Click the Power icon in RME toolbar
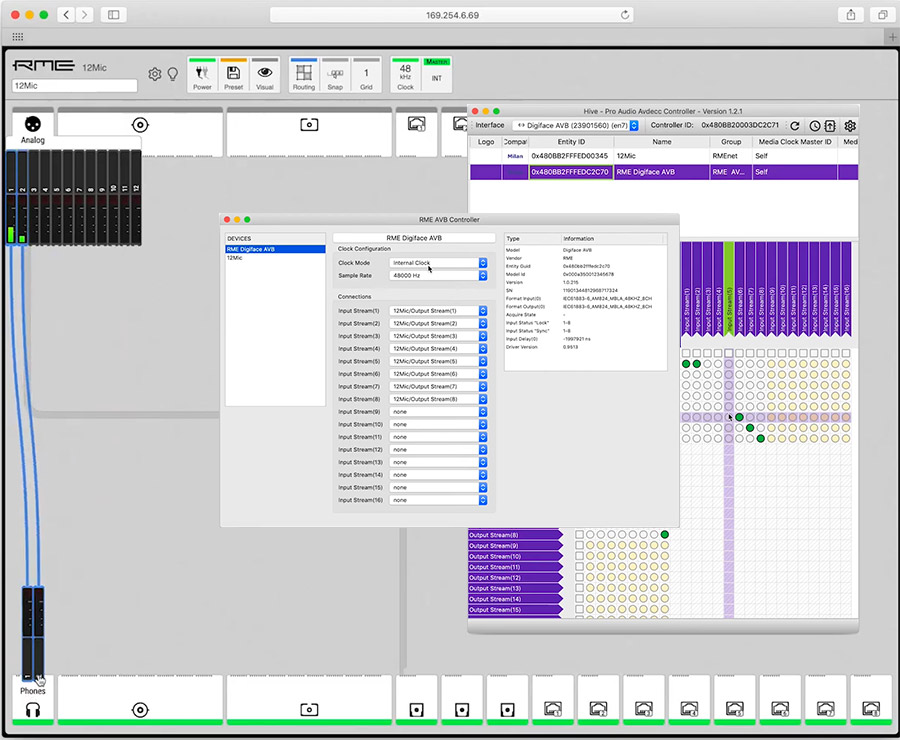Image resolution: width=900 pixels, height=740 pixels. coord(202,74)
